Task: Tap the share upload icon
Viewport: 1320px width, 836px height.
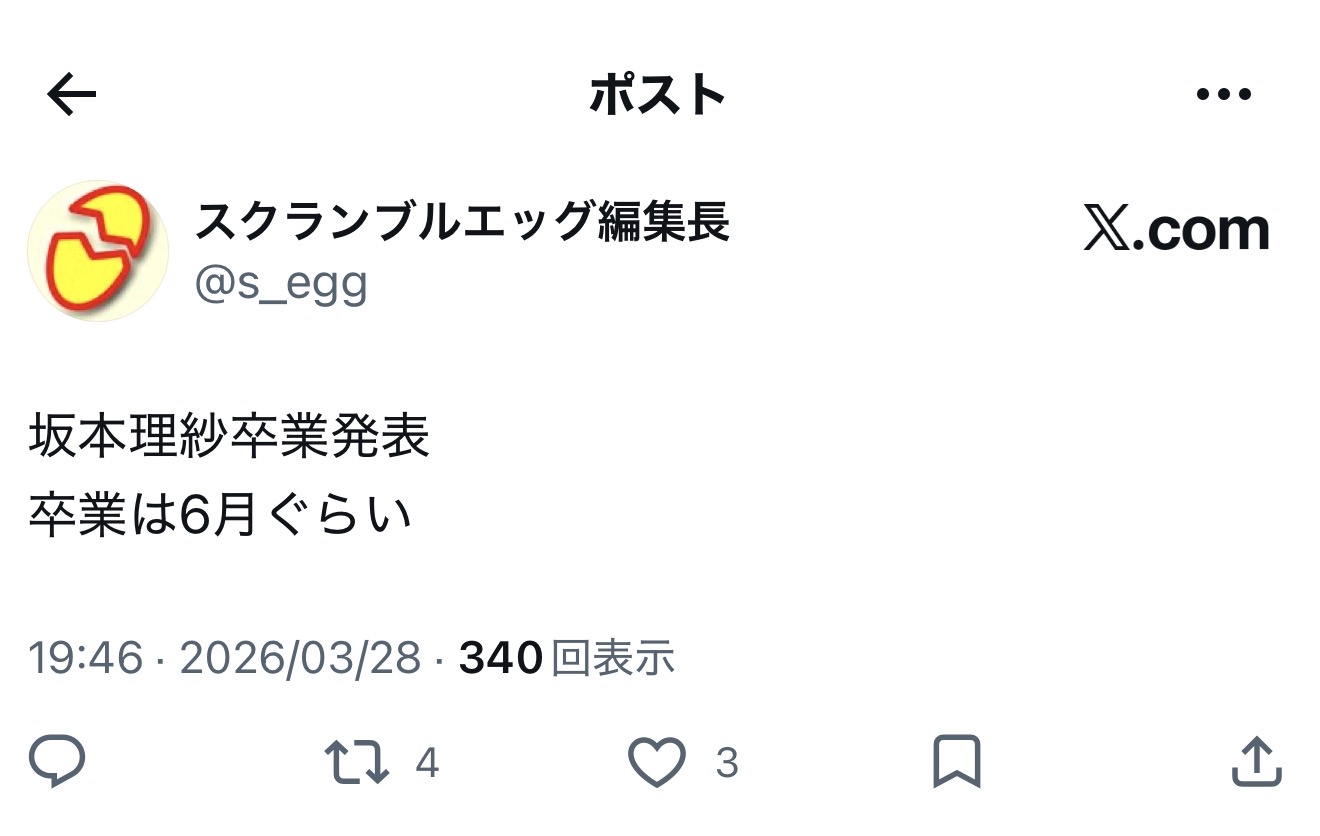Action: click(1255, 763)
